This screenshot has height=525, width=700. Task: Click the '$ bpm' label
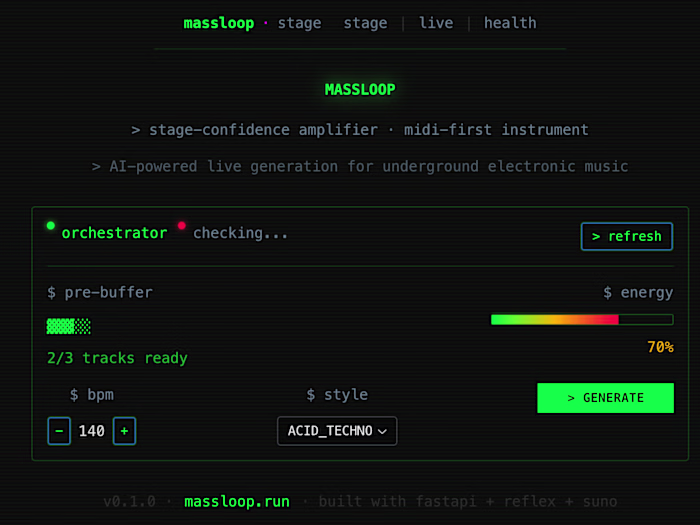[x=92, y=395]
